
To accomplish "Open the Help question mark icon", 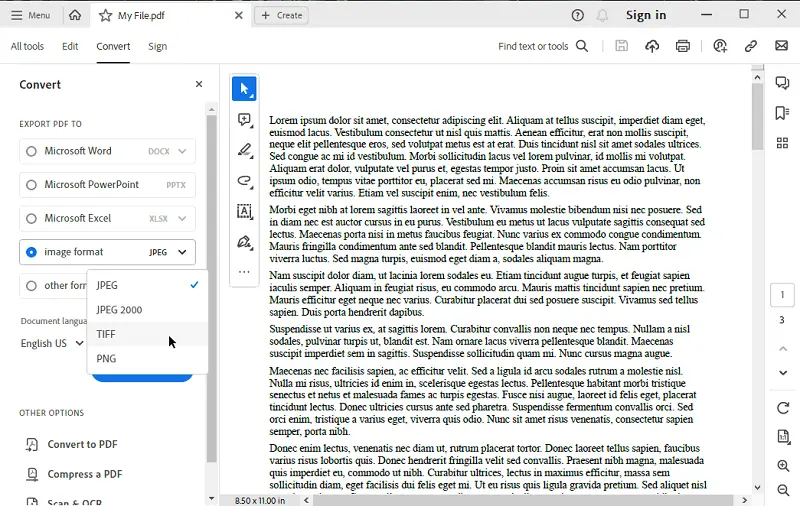I will coord(578,15).
